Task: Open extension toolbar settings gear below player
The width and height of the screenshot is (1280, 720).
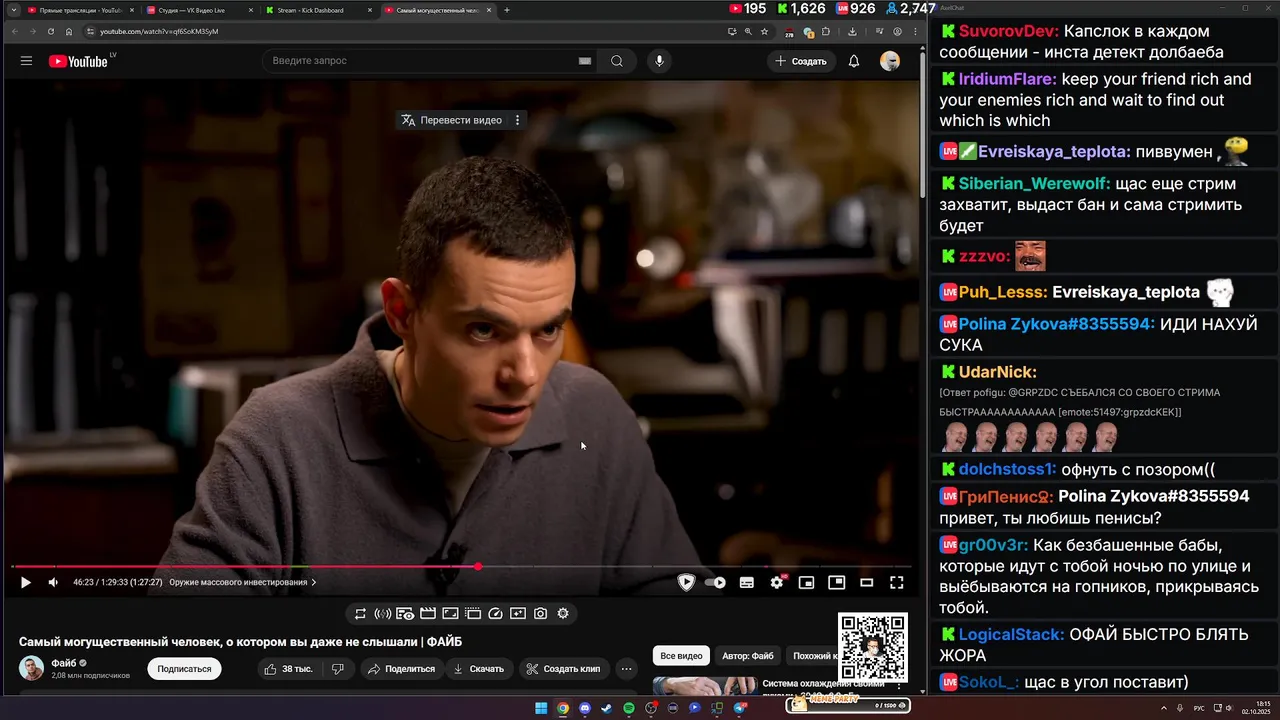Action: coord(563,614)
